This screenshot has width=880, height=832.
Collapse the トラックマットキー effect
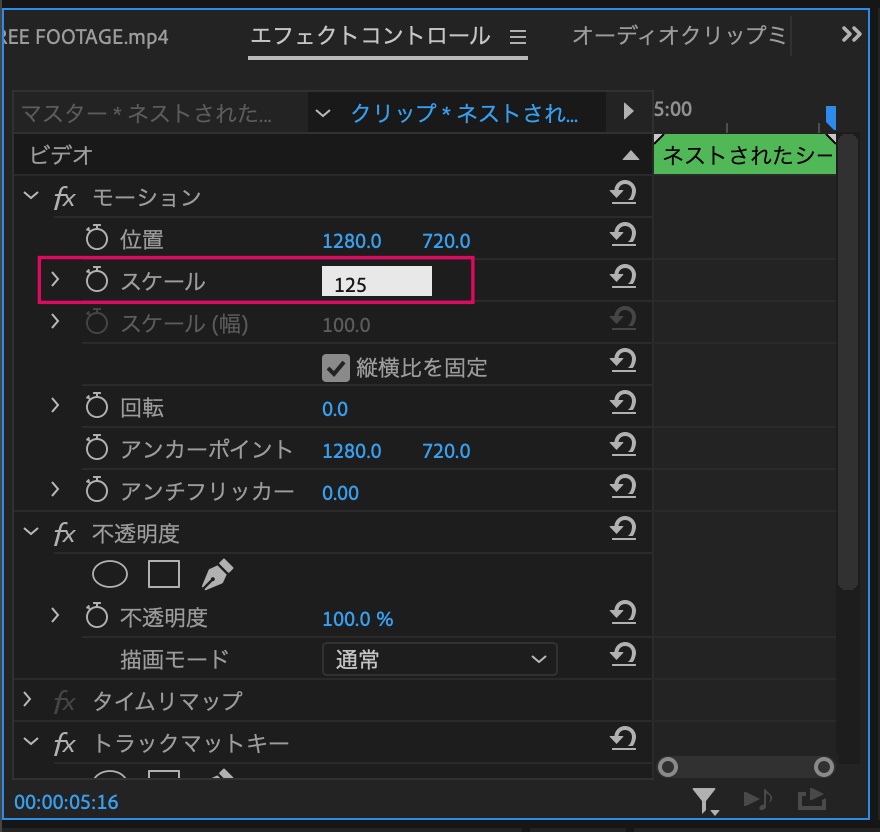click(31, 741)
